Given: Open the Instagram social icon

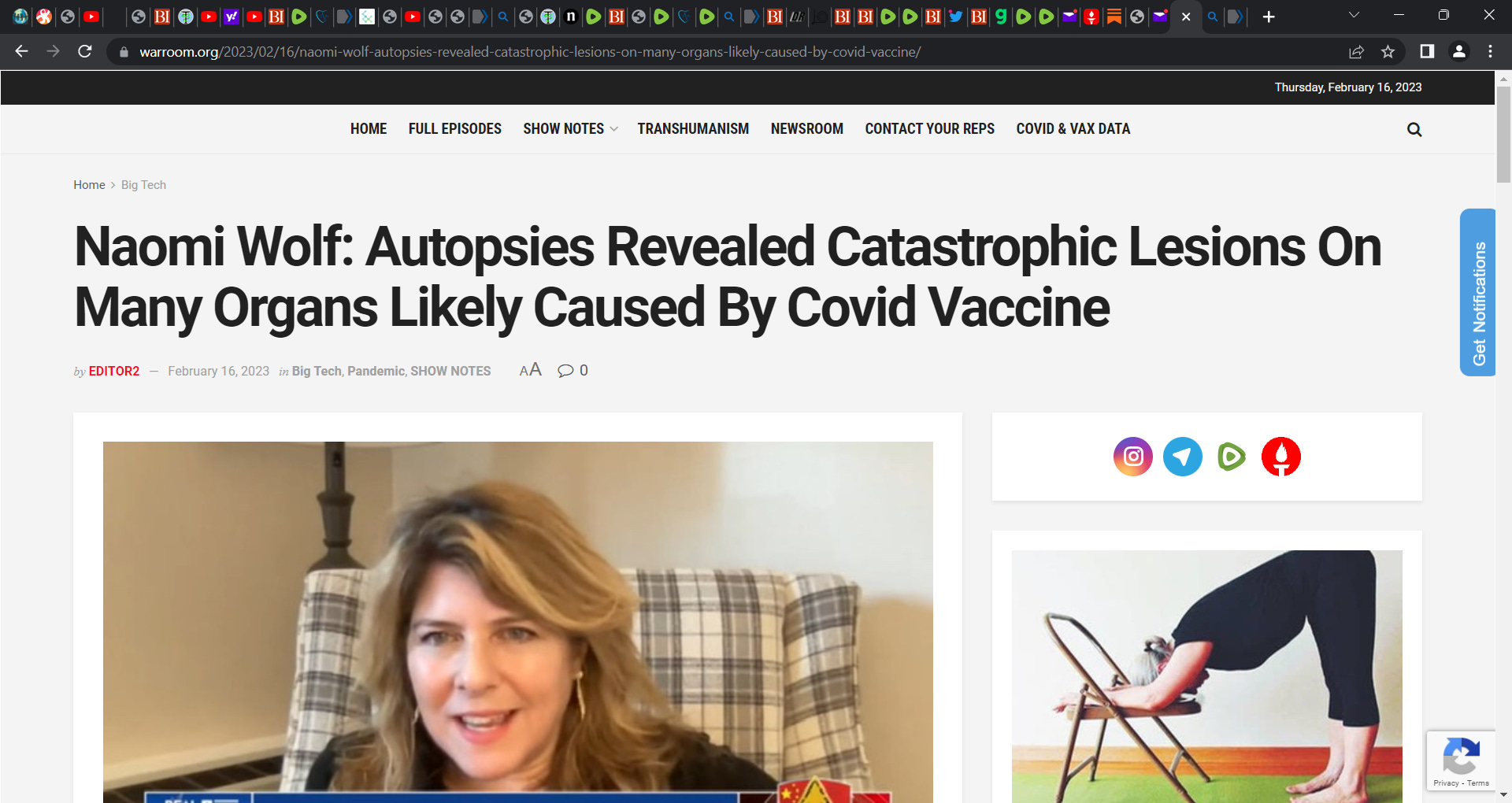Looking at the screenshot, I should tap(1132, 457).
